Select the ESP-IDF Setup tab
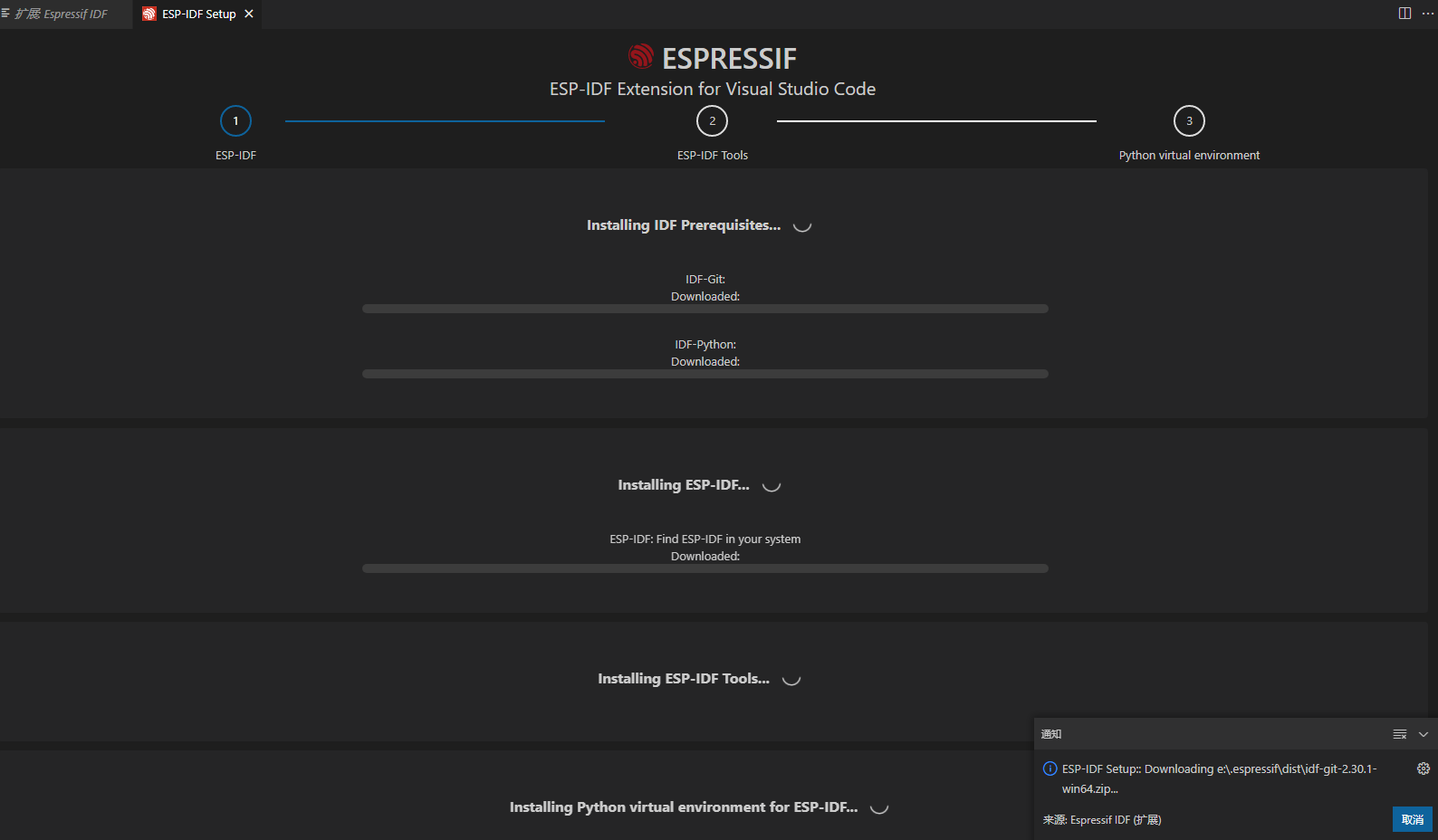The image size is (1438, 840). click(198, 14)
